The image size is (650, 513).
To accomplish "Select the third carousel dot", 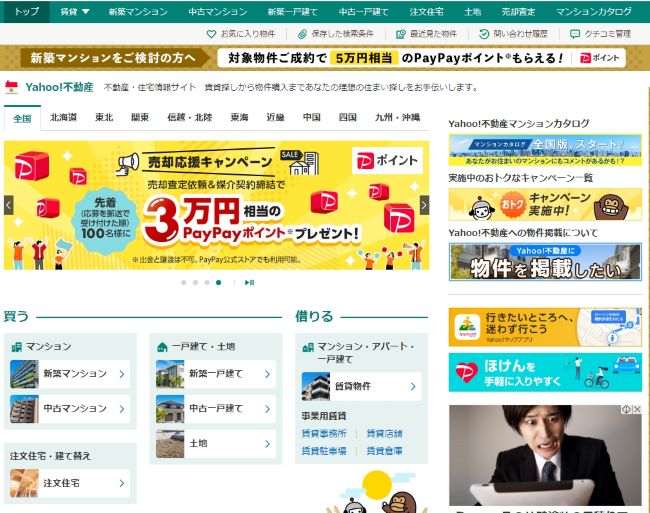I will click(x=207, y=283).
